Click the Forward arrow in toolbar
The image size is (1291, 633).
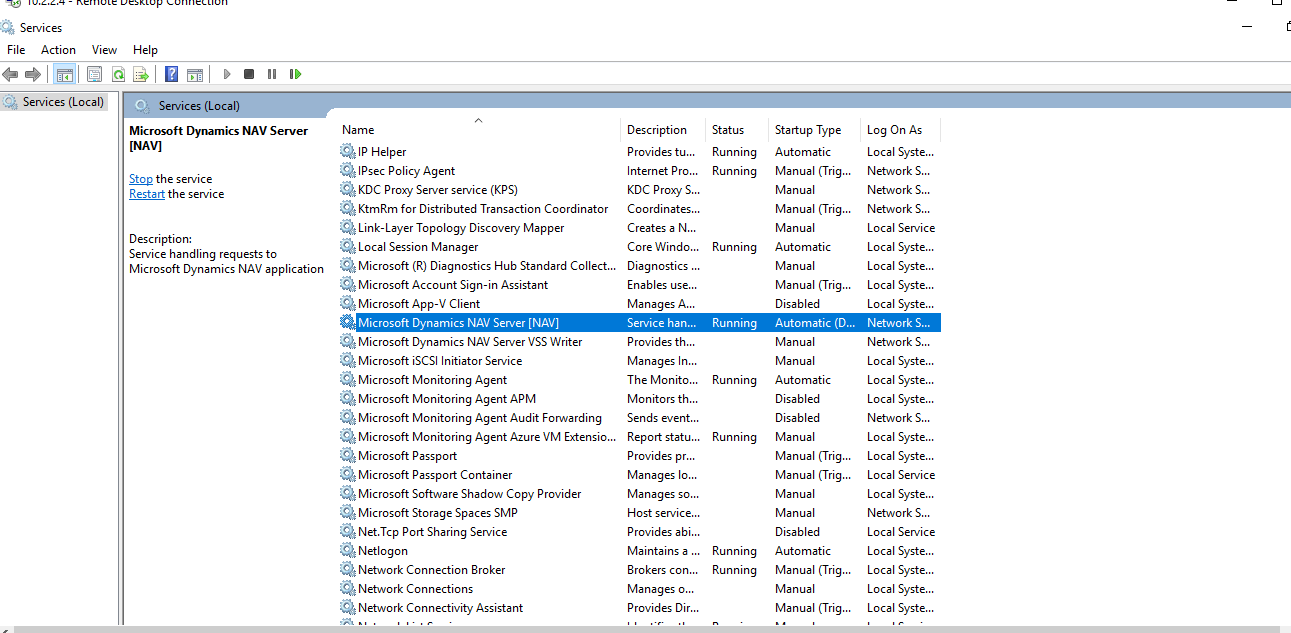coord(33,74)
